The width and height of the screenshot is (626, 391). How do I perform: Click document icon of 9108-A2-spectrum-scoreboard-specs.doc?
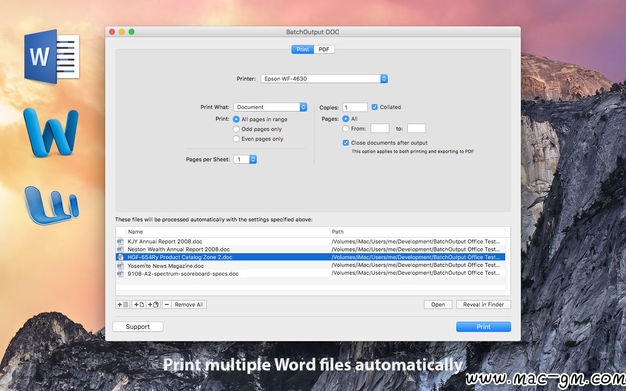[x=120, y=274]
